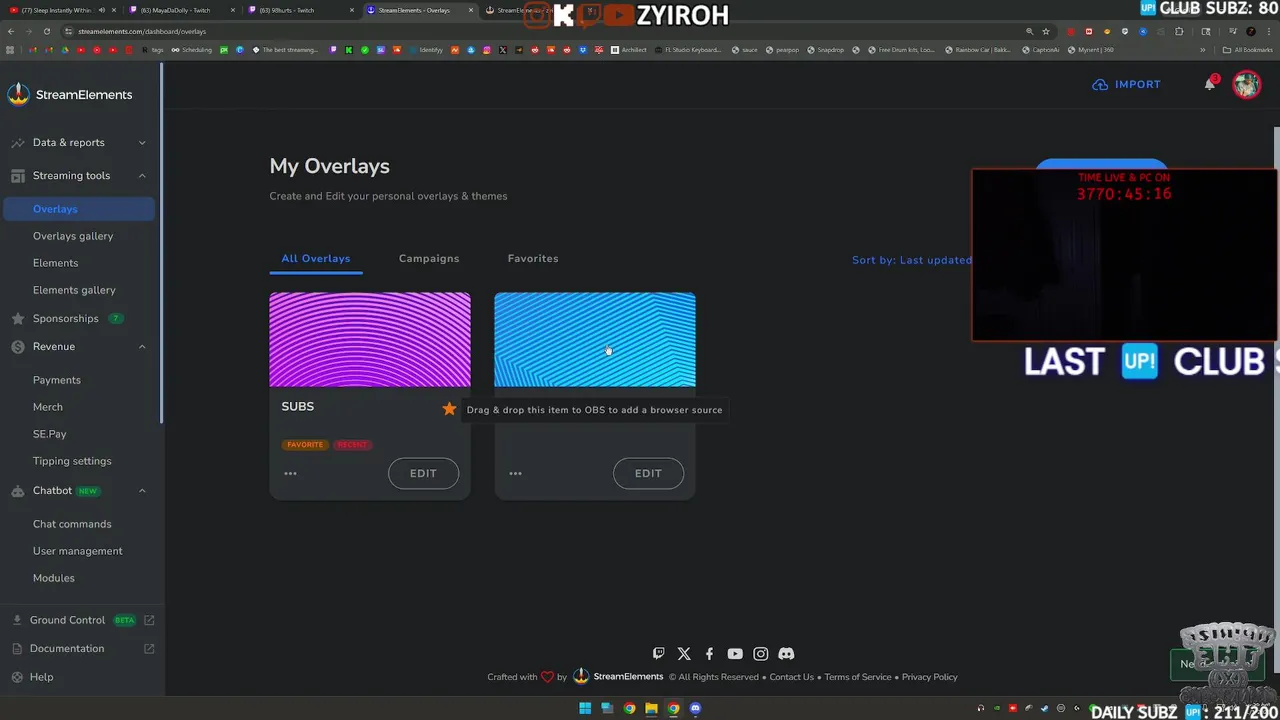Screen dimensions: 1280x720
Task: Click the StreamElements logo in the sidebar
Action: (x=70, y=95)
